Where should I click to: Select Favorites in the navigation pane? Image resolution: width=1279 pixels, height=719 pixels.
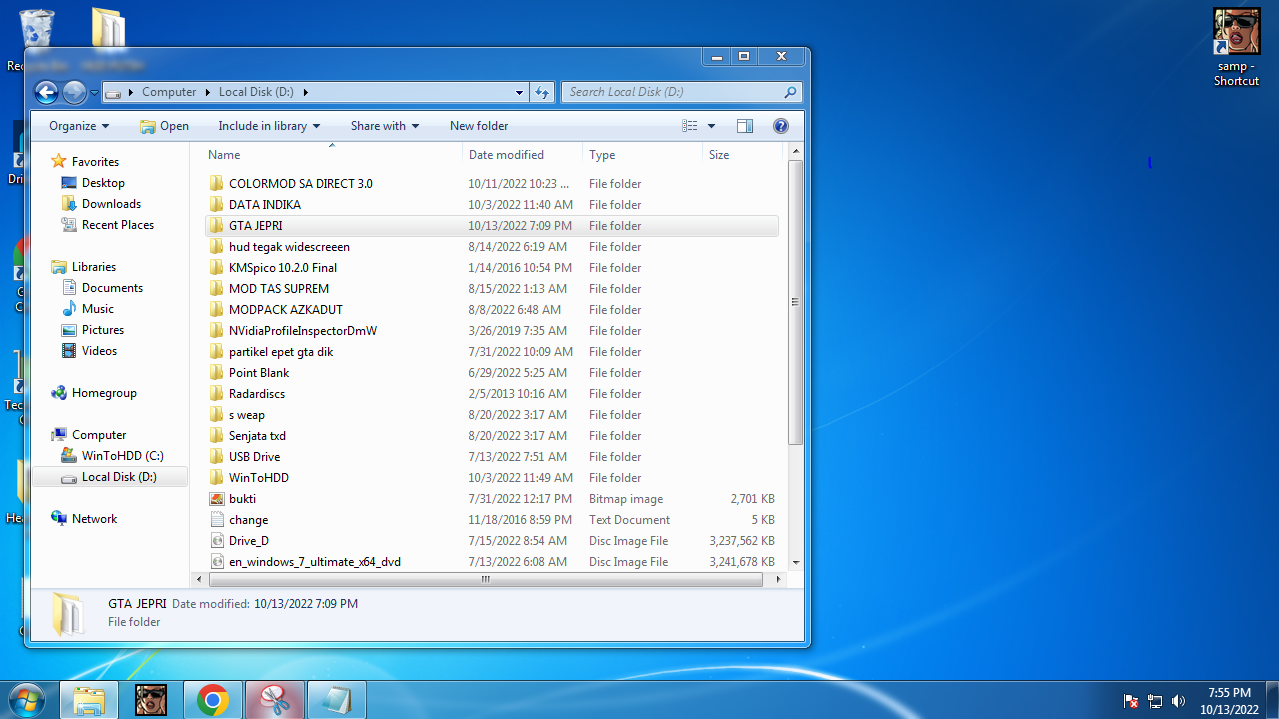coord(95,162)
